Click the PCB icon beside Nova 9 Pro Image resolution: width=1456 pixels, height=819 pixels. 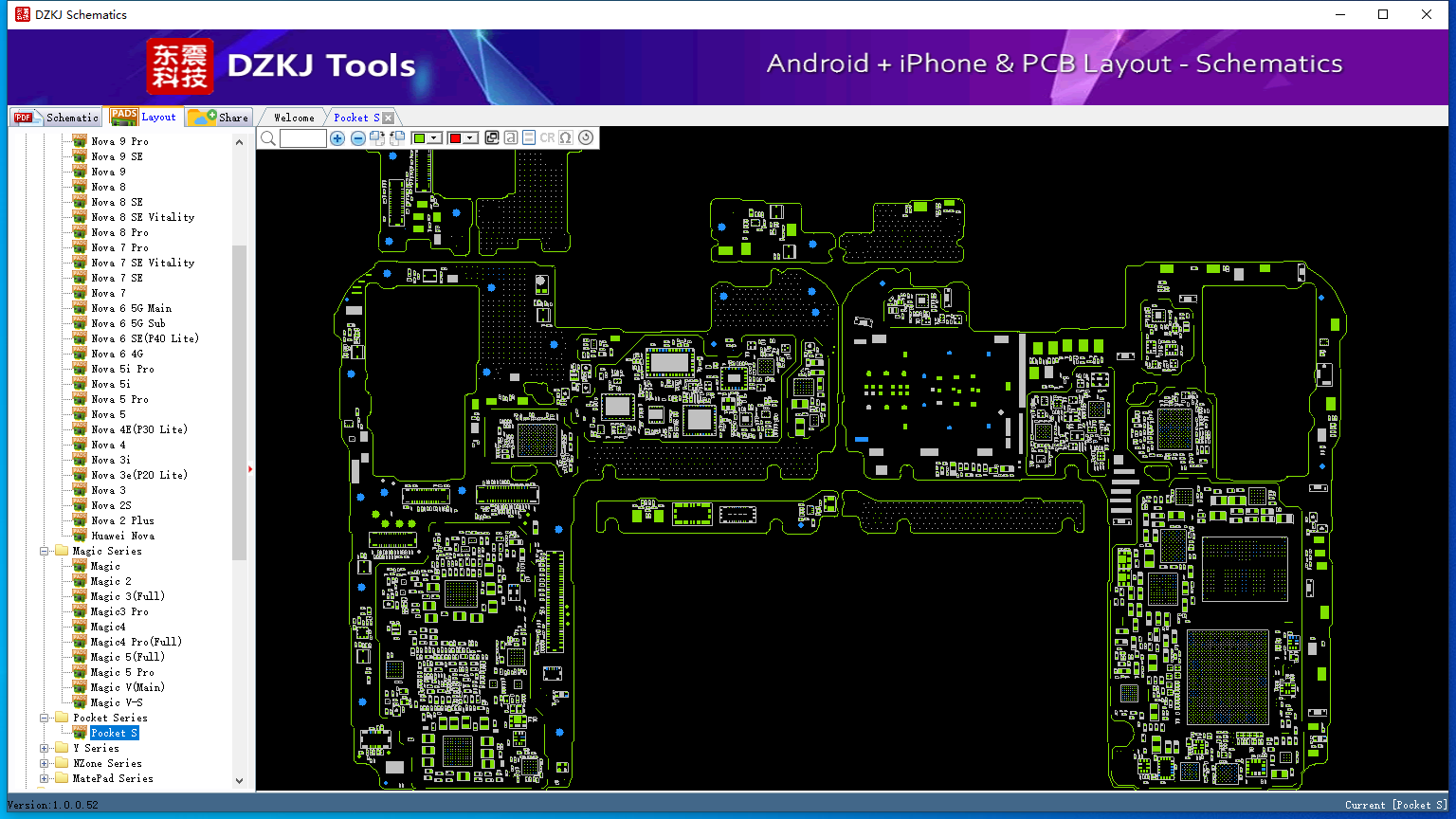80,141
